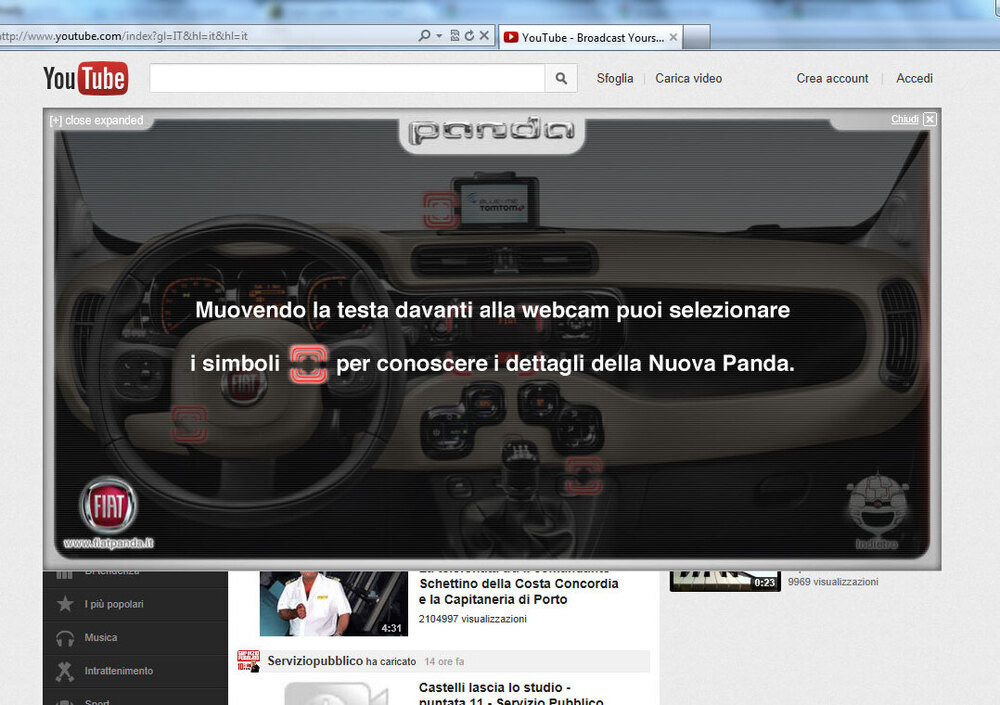
Task: Select the hotspot symbol near the gear shift
Action: (582, 475)
